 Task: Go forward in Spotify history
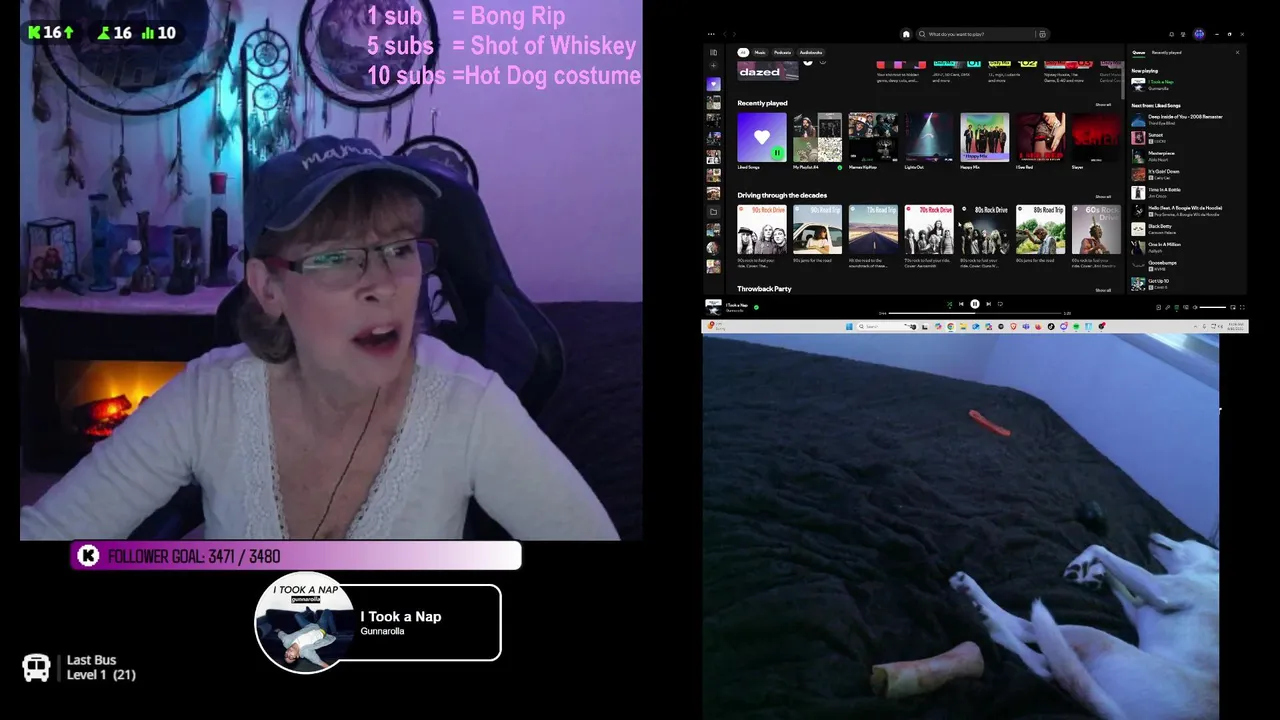[x=735, y=34]
